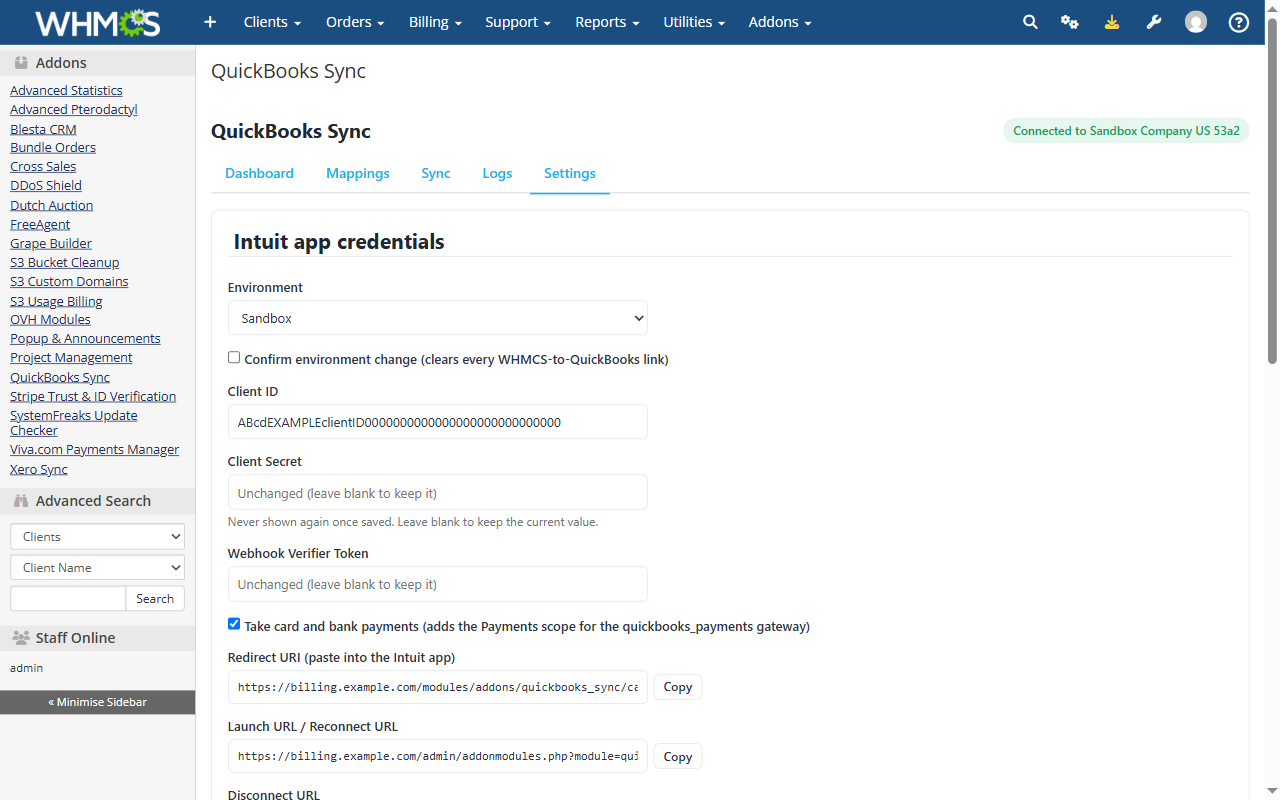Viewport: 1280px width, 800px height.
Task: Minimise the sidebar
Action: (98, 702)
